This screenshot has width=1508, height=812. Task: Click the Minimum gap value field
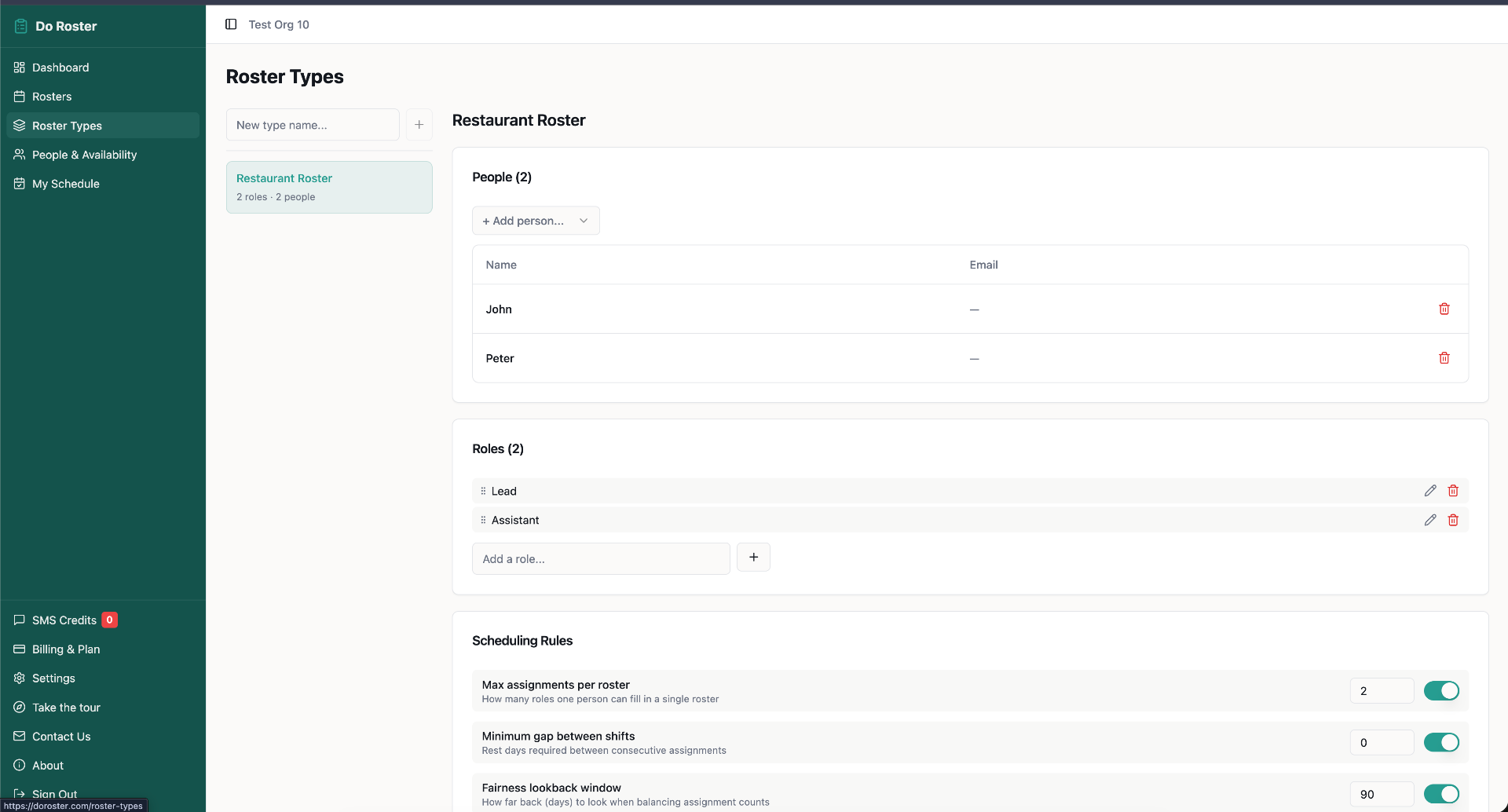pos(1382,742)
